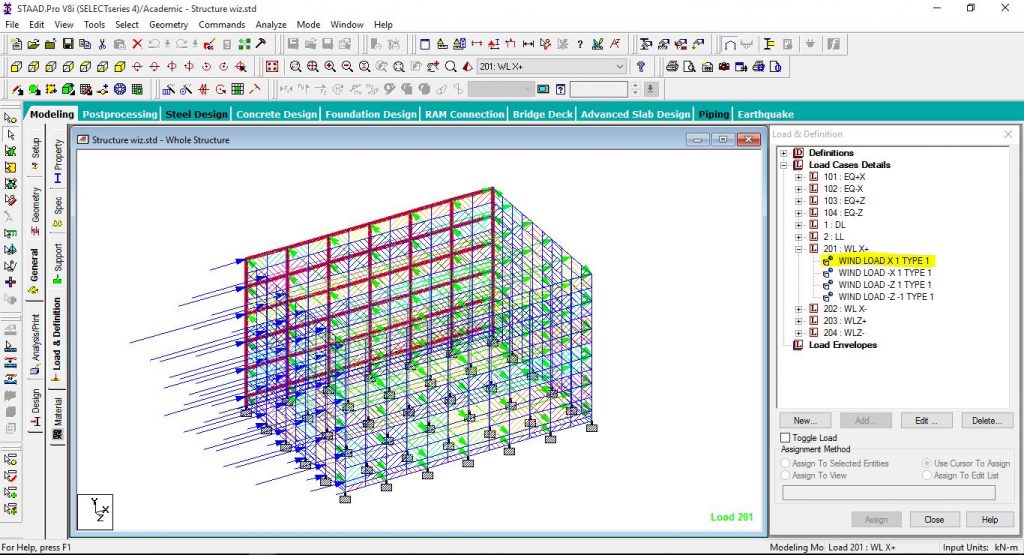Click the Print Preview icon

pos(689,67)
